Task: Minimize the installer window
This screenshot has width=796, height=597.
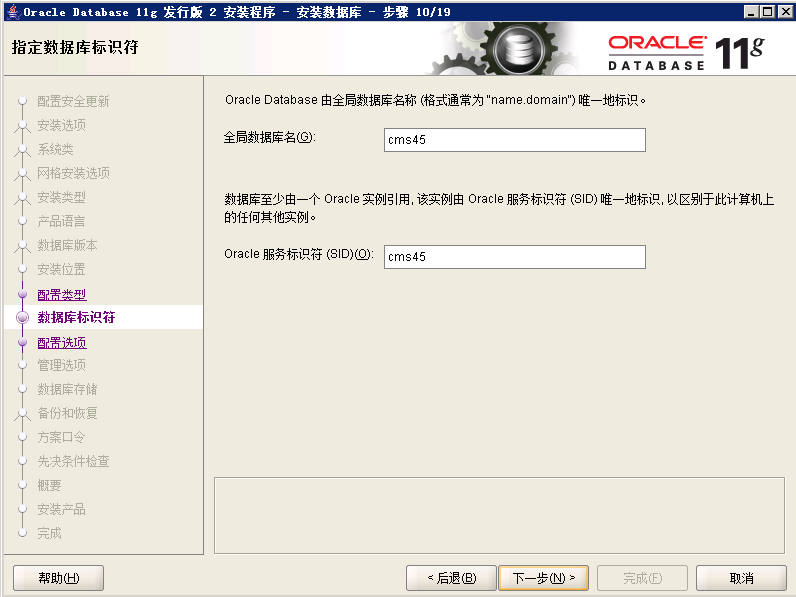Action: point(751,11)
